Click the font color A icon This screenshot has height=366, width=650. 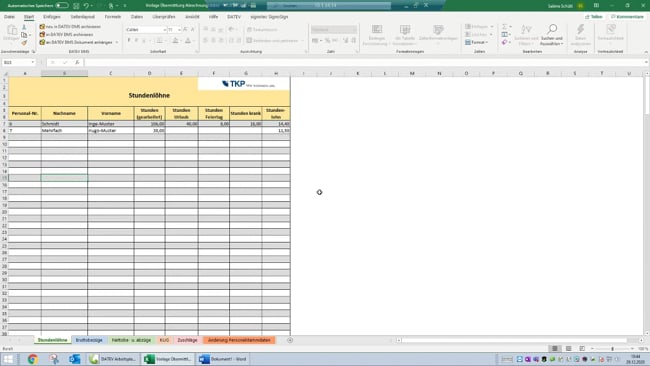click(x=188, y=41)
